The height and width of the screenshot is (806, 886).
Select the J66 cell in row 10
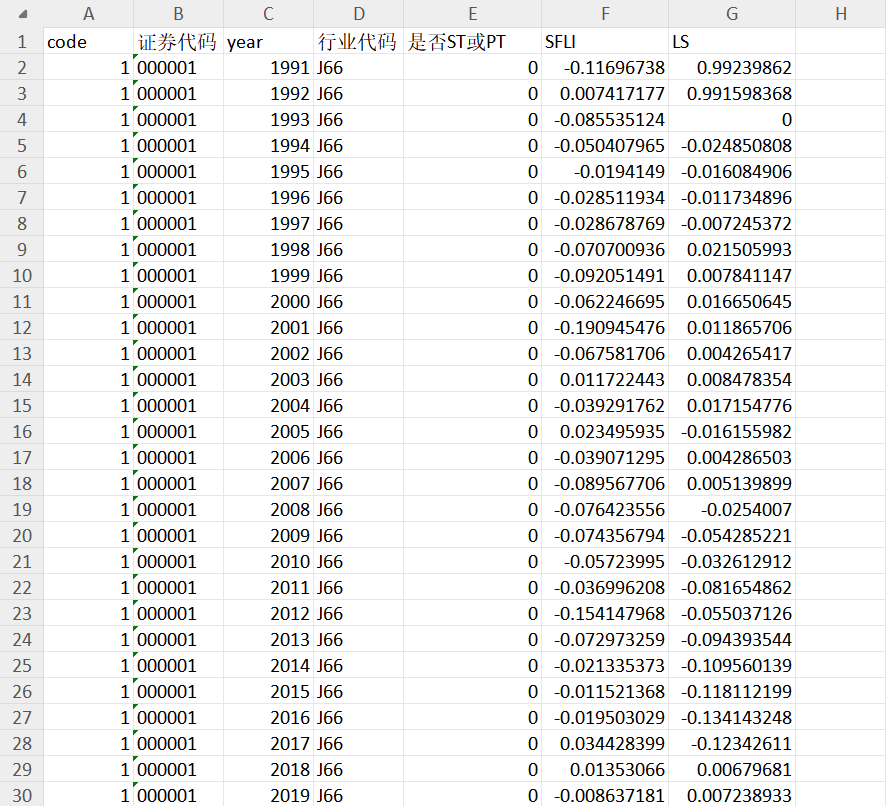pos(358,276)
